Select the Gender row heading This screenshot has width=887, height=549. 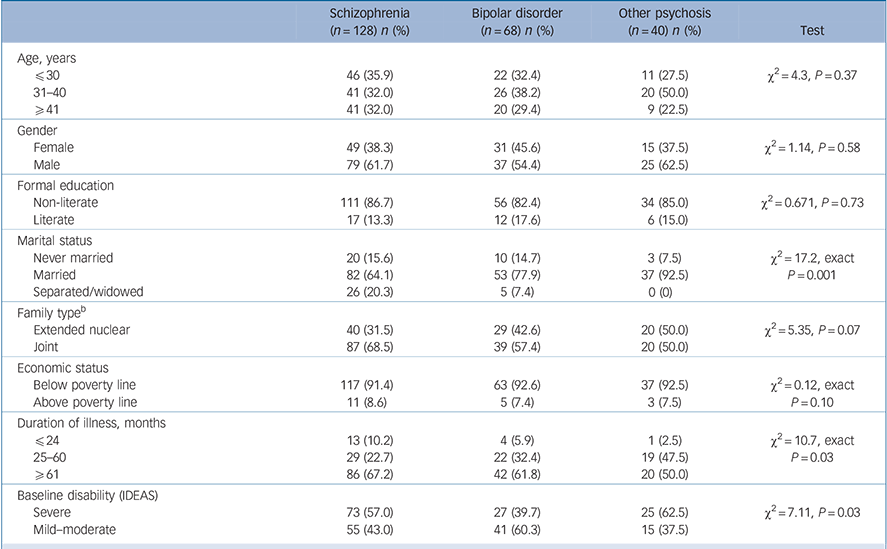point(41,130)
